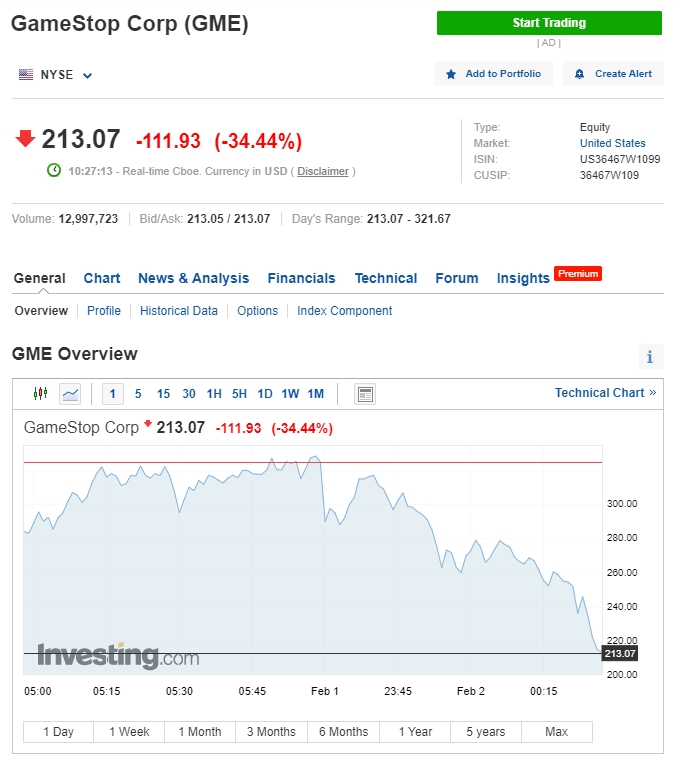This screenshot has height=760, width=673.
Task: Create Alert for GME
Action: click(x=613, y=74)
